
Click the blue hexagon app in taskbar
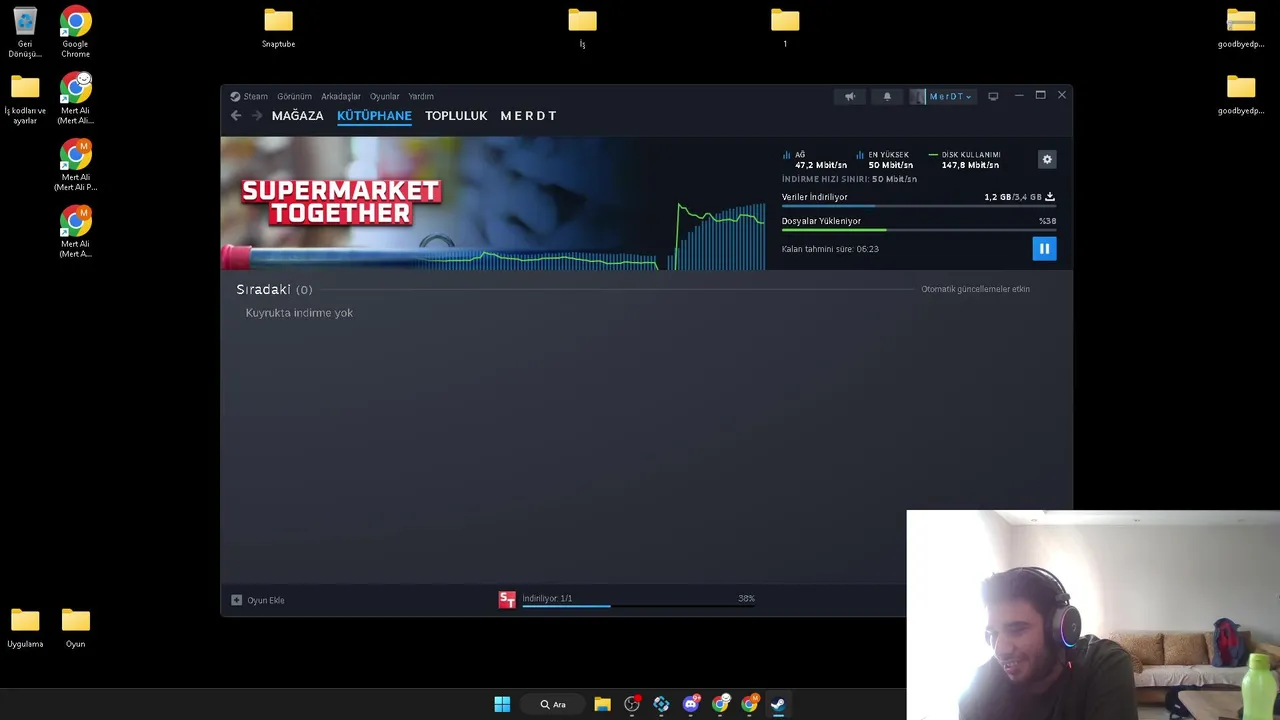(x=661, y=704)
